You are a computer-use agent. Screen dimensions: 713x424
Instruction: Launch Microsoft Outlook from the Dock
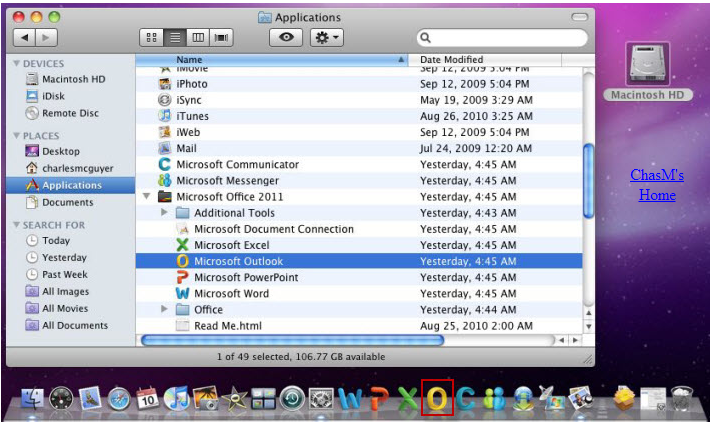pyautogui.click(x=437, y=399)
